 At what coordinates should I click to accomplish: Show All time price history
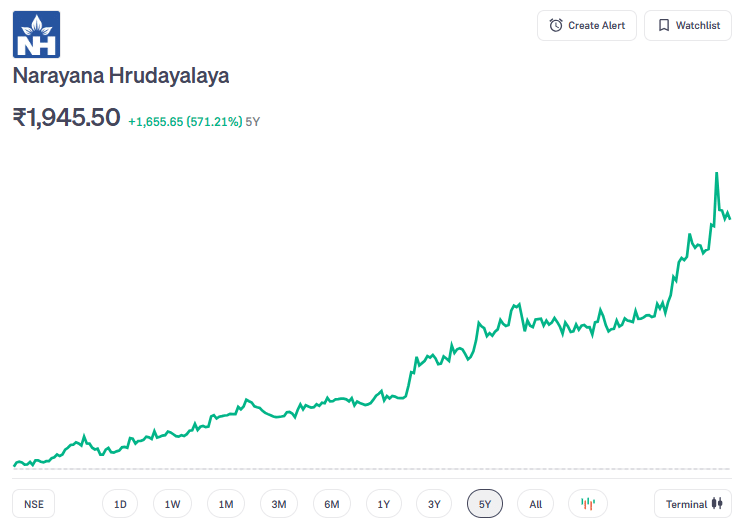tap(535, 504)
